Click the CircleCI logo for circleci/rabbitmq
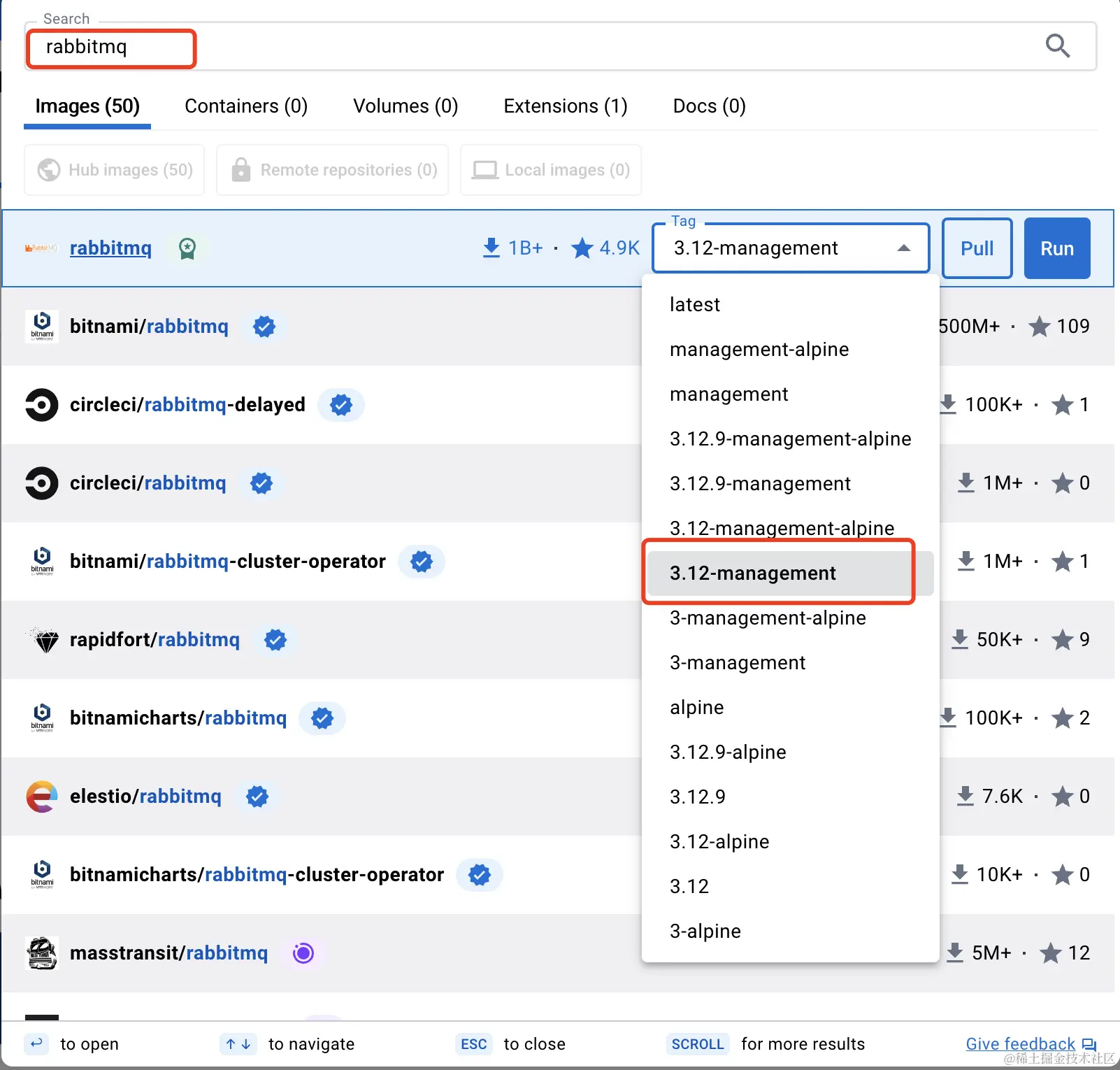The image size is (1120, 1070). (42, 483)
